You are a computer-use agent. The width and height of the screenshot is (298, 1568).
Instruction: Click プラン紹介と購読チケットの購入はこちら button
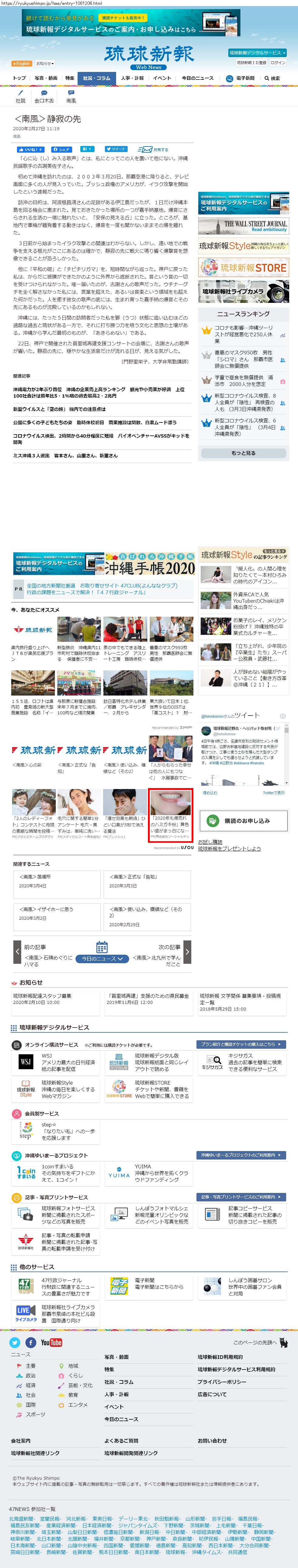pos(241,1044)
